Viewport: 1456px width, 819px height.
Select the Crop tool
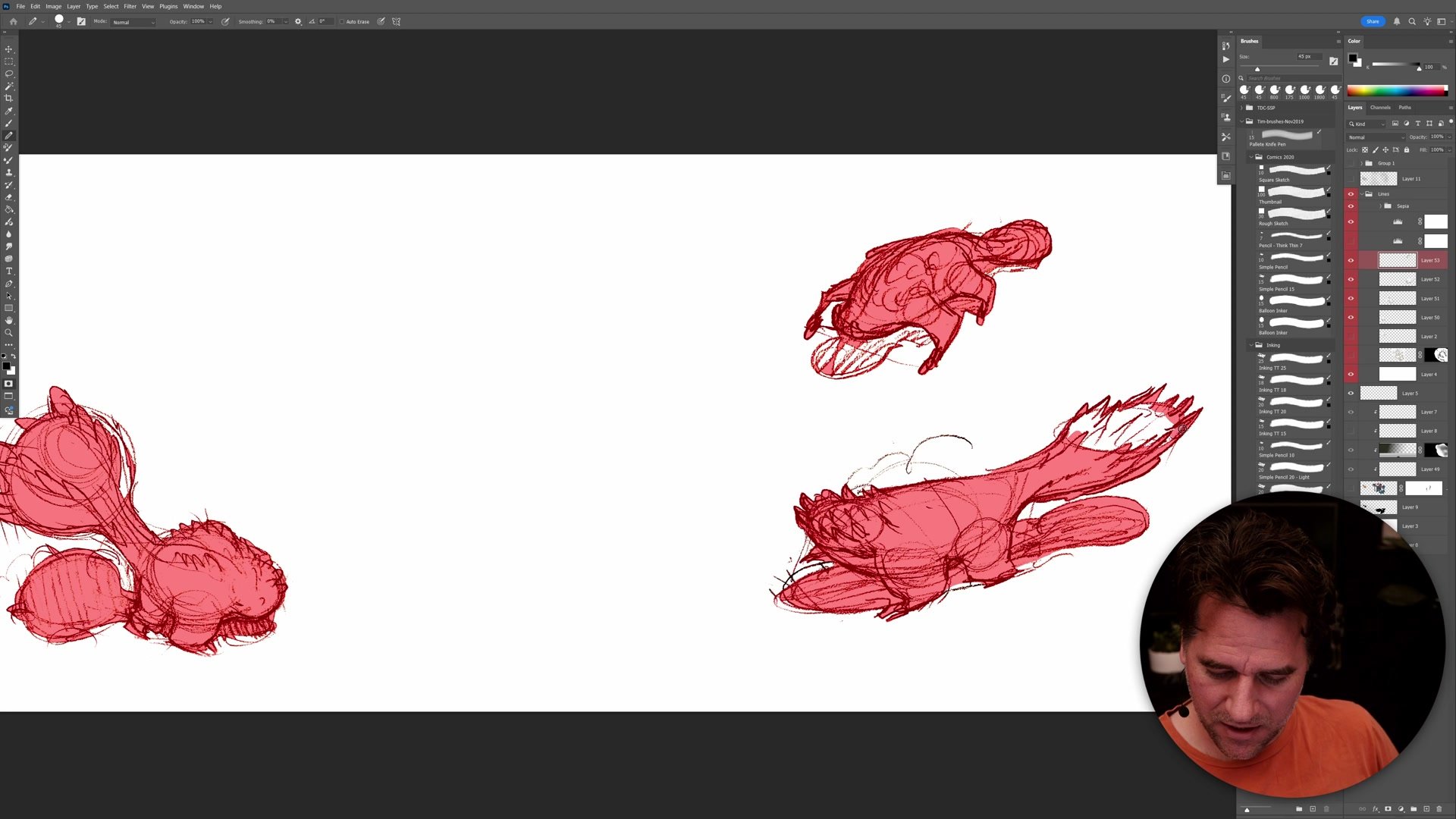tap(9, 99)
